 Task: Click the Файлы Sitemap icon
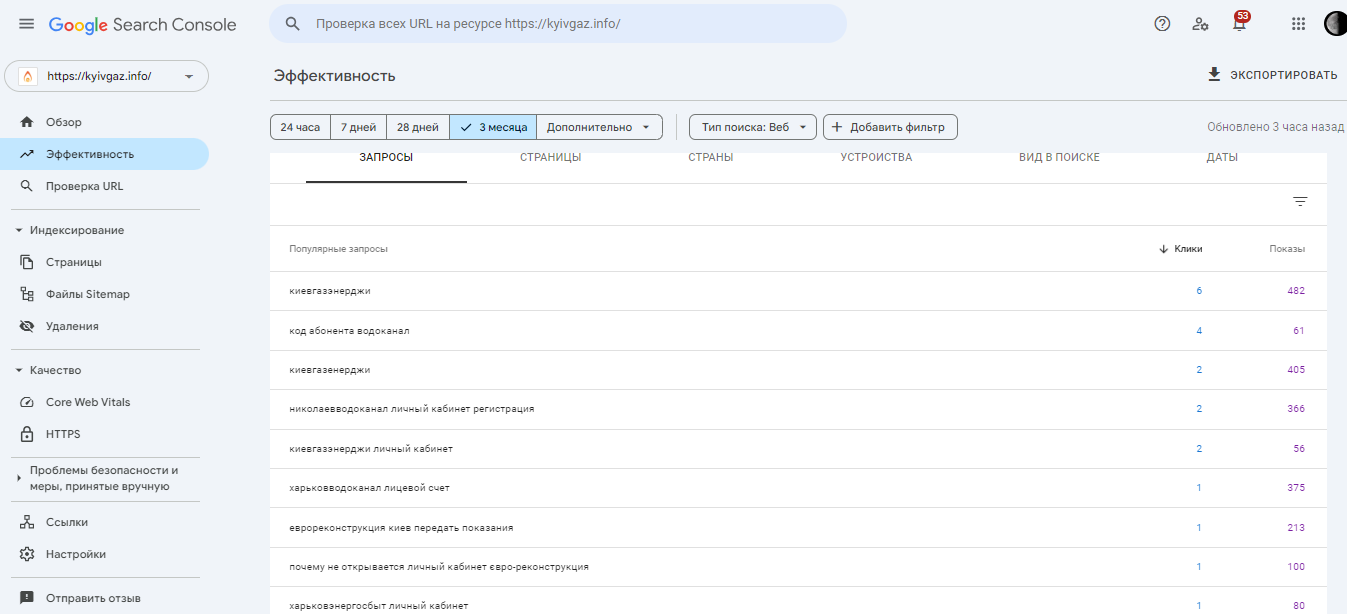click(x=27, y=294)
